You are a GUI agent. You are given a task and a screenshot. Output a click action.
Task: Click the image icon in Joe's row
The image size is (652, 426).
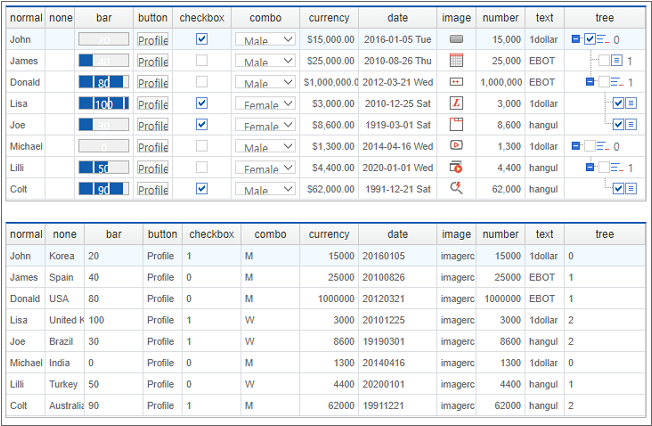(x=456, y=125)
